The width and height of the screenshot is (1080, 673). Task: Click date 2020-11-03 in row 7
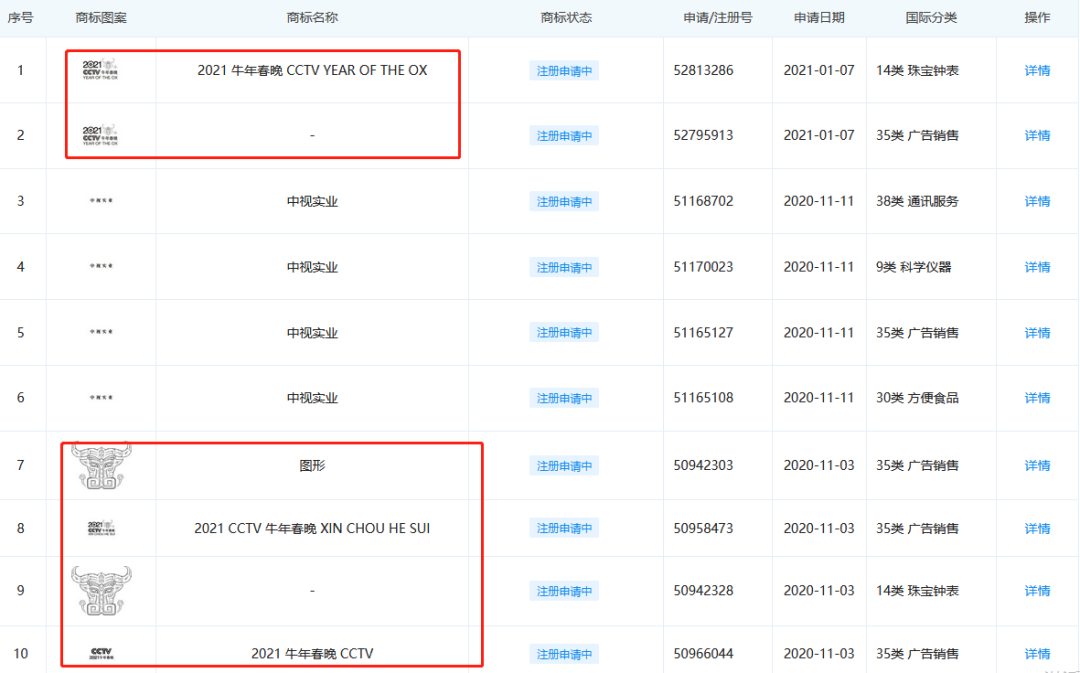coord(819,466)
